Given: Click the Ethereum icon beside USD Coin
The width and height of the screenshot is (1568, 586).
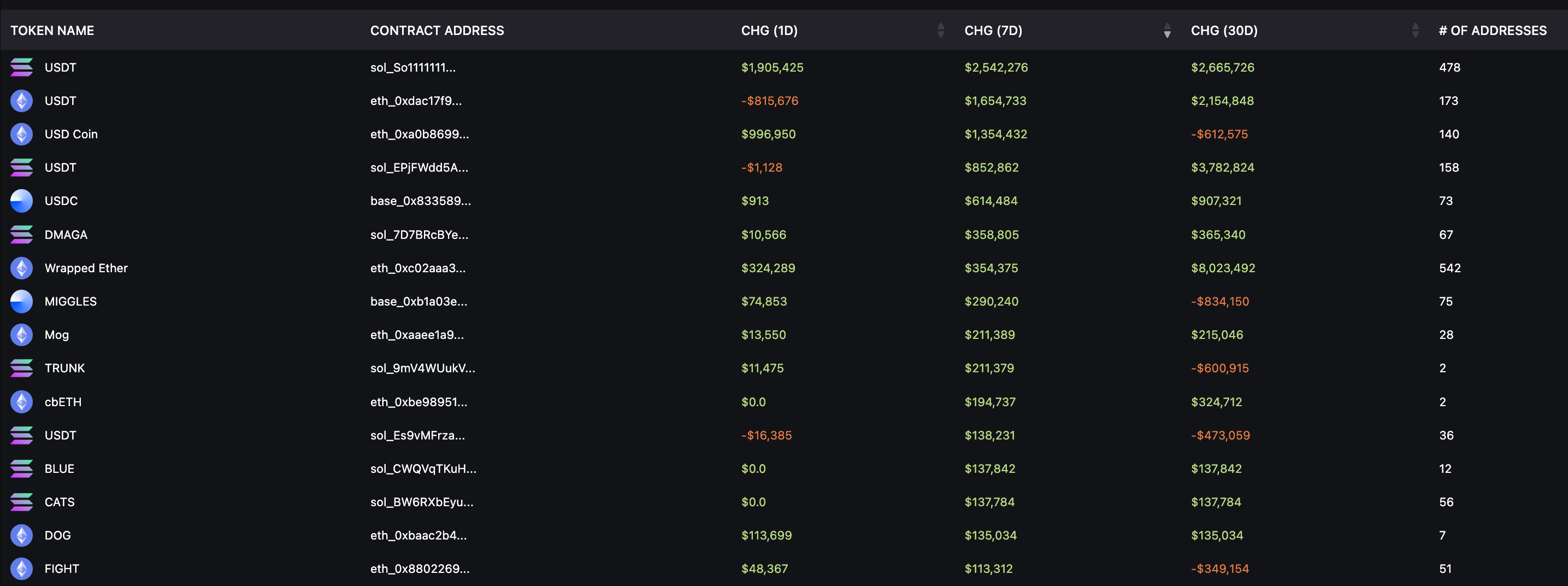Looking at the screenshot, I should (21, 134).
